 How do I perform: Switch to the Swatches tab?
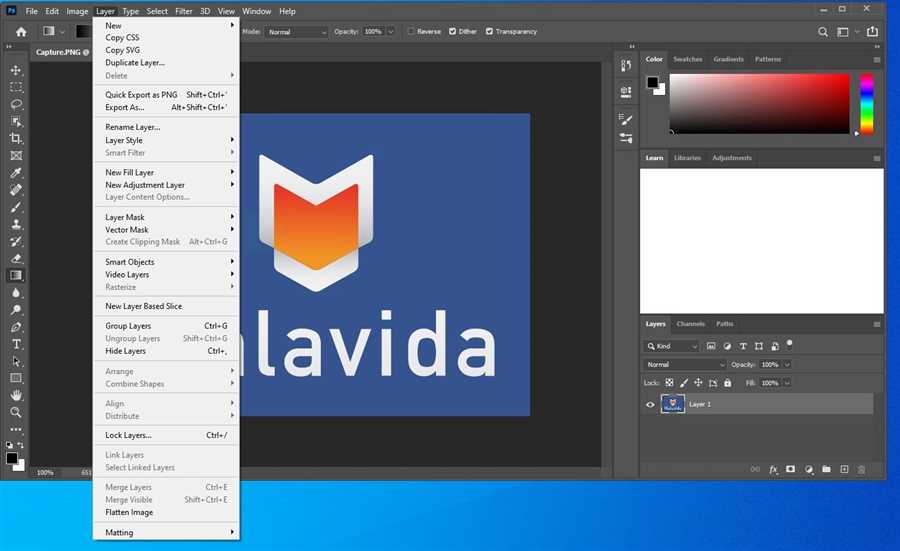pos(688,59)
